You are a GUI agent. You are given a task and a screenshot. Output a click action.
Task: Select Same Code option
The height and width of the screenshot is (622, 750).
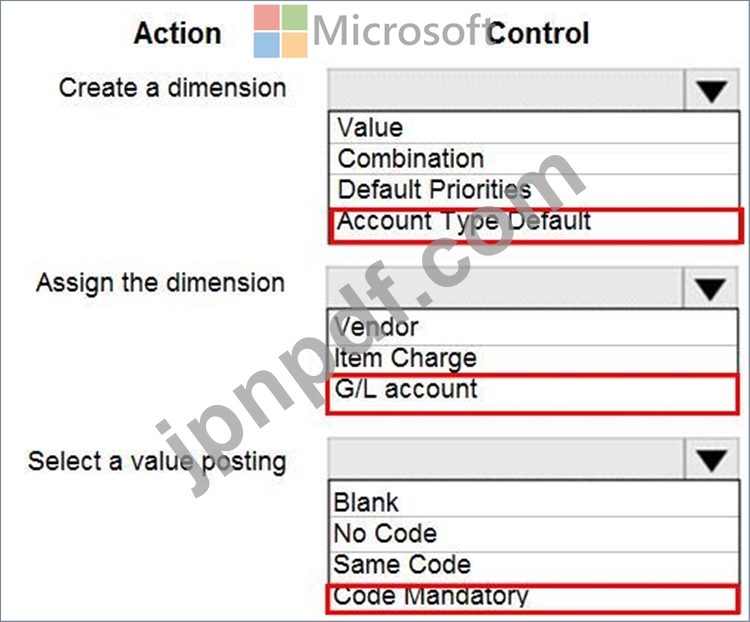[x=534, y=566]
